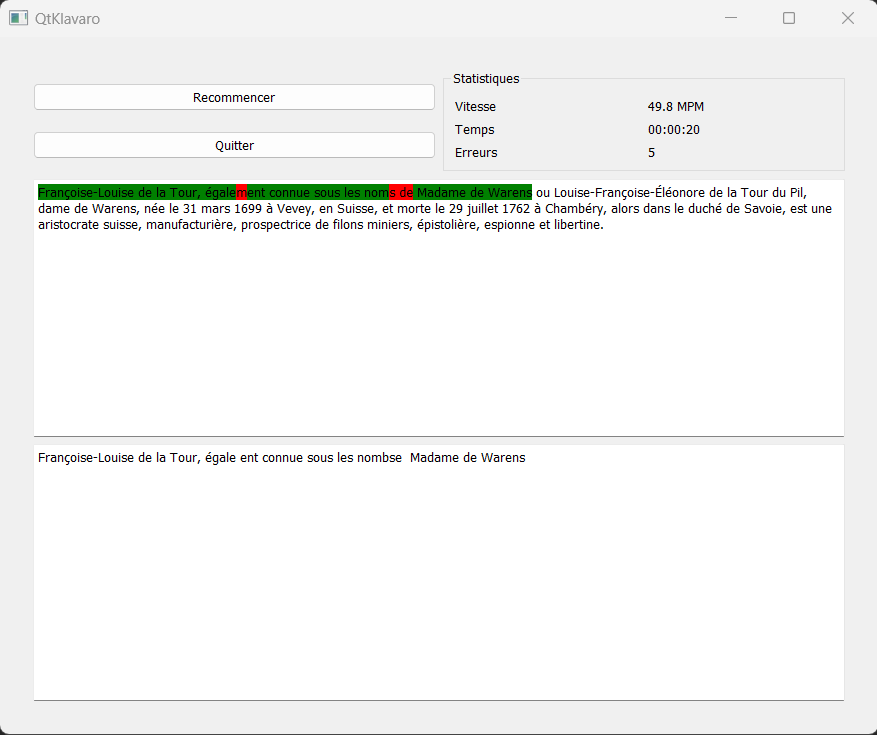Select the Temps value 00:00:20
The height and width of the screenshot is (735, 877).
[x=673, y=130]
